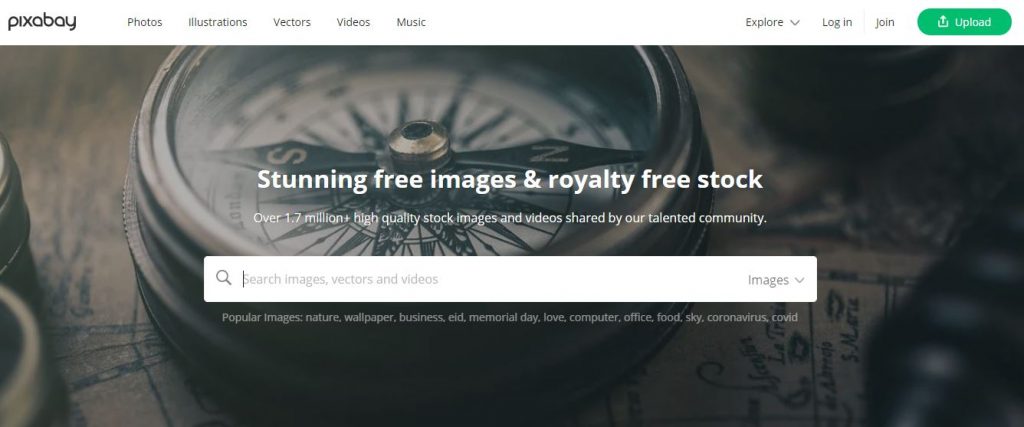Open the Photos section
This screenshot has width=1024, height=427.
(144, 22)
